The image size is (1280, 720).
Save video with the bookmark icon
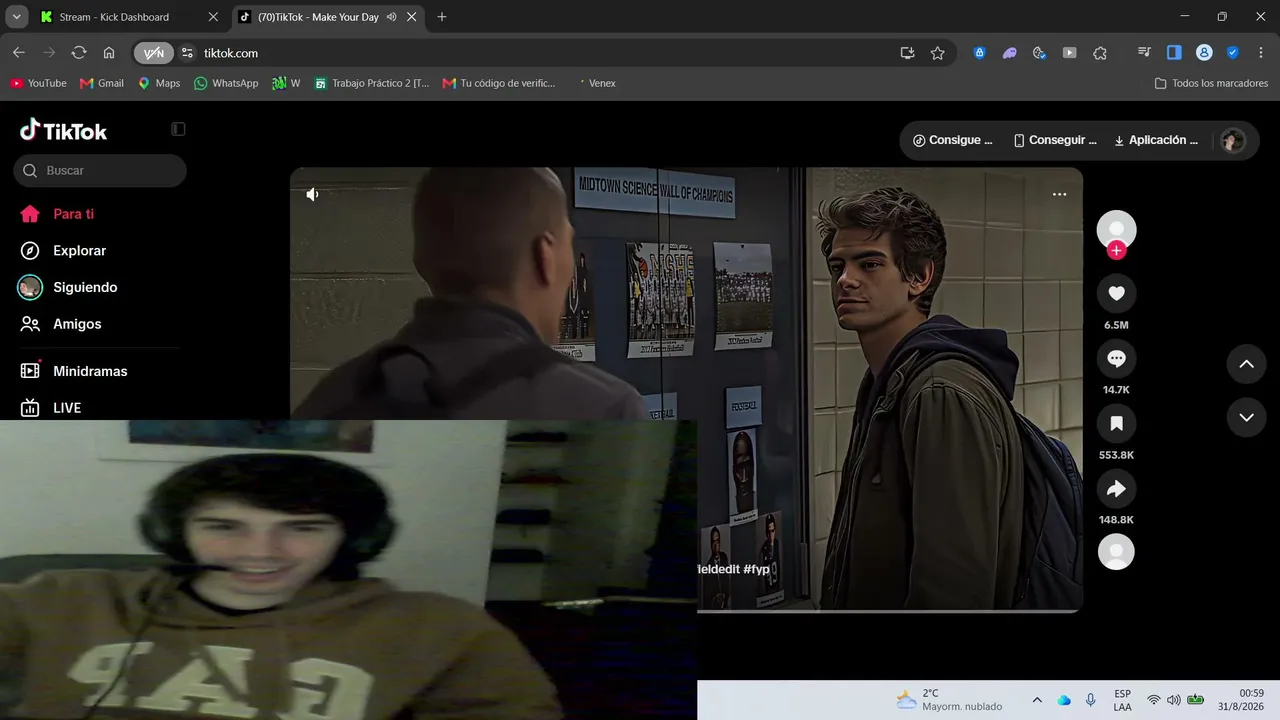click(x=1116, y=423)
